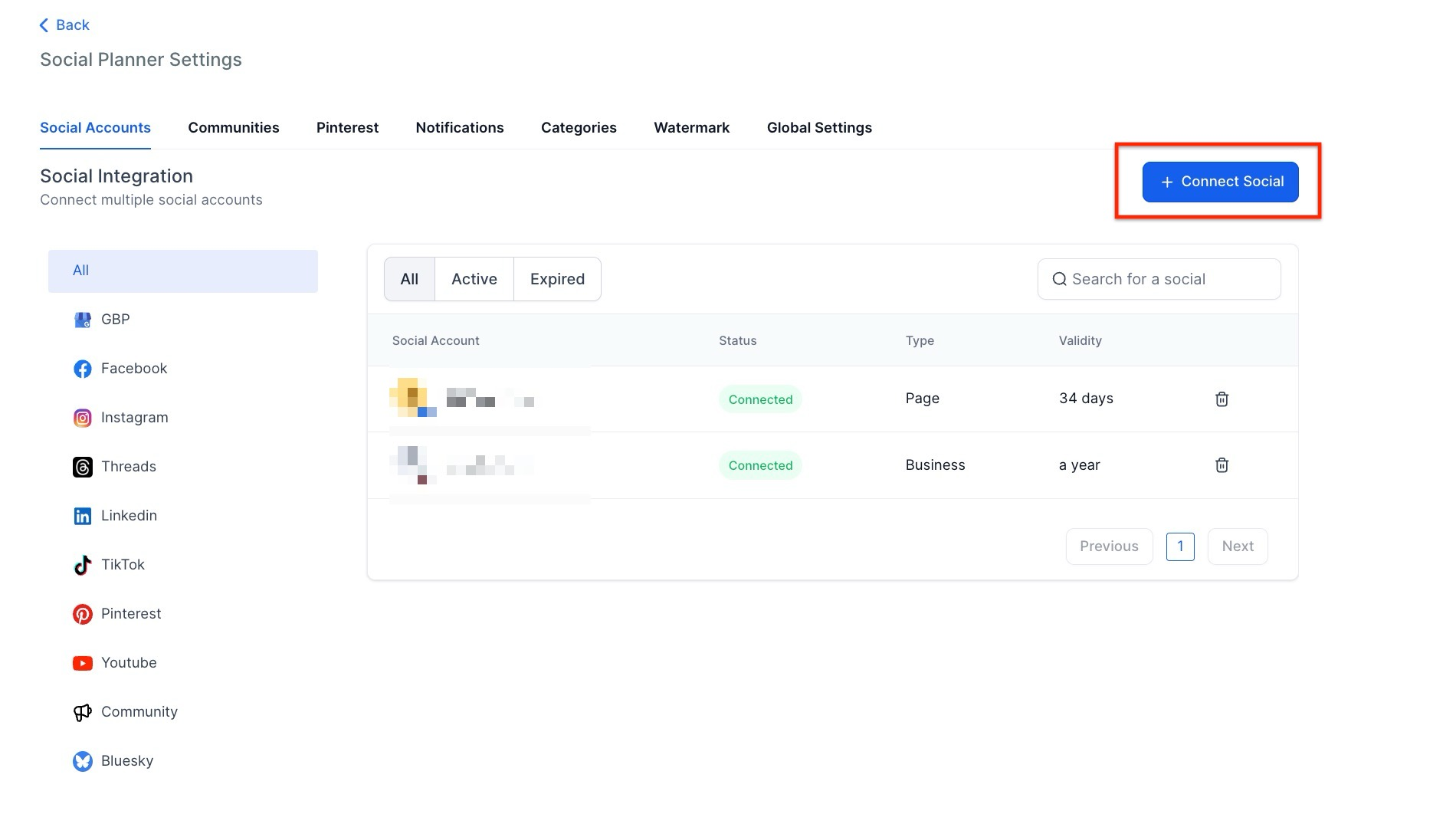
Task: Click the Community megaphone icon
Action: (82, 712)
